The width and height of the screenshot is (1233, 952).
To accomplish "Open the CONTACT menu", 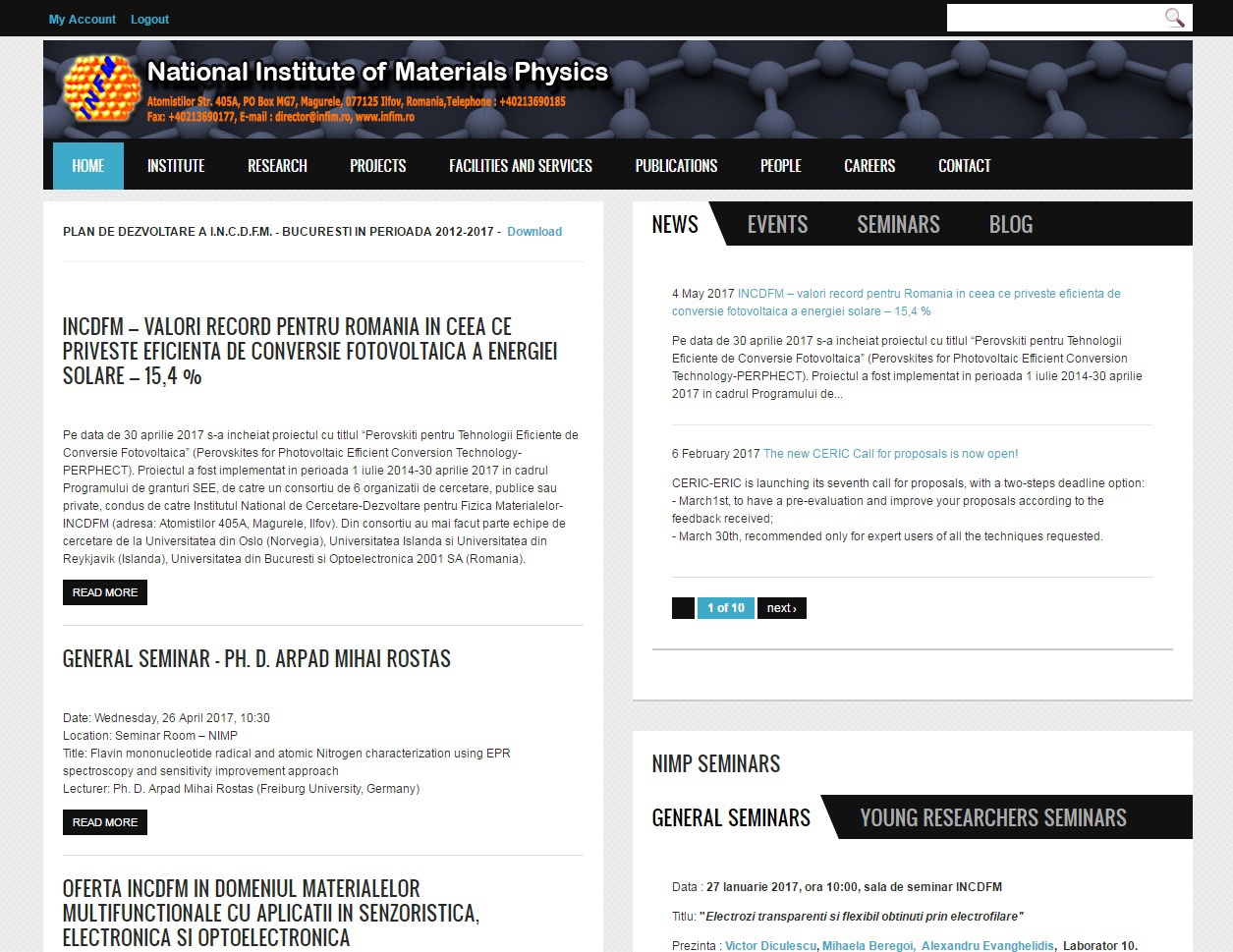I will pos(965,166).
